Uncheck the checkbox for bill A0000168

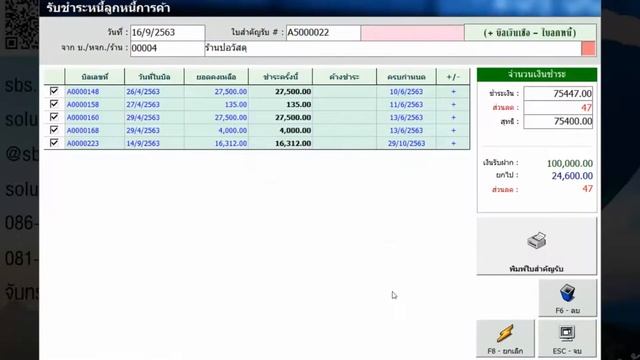[54, 129]
